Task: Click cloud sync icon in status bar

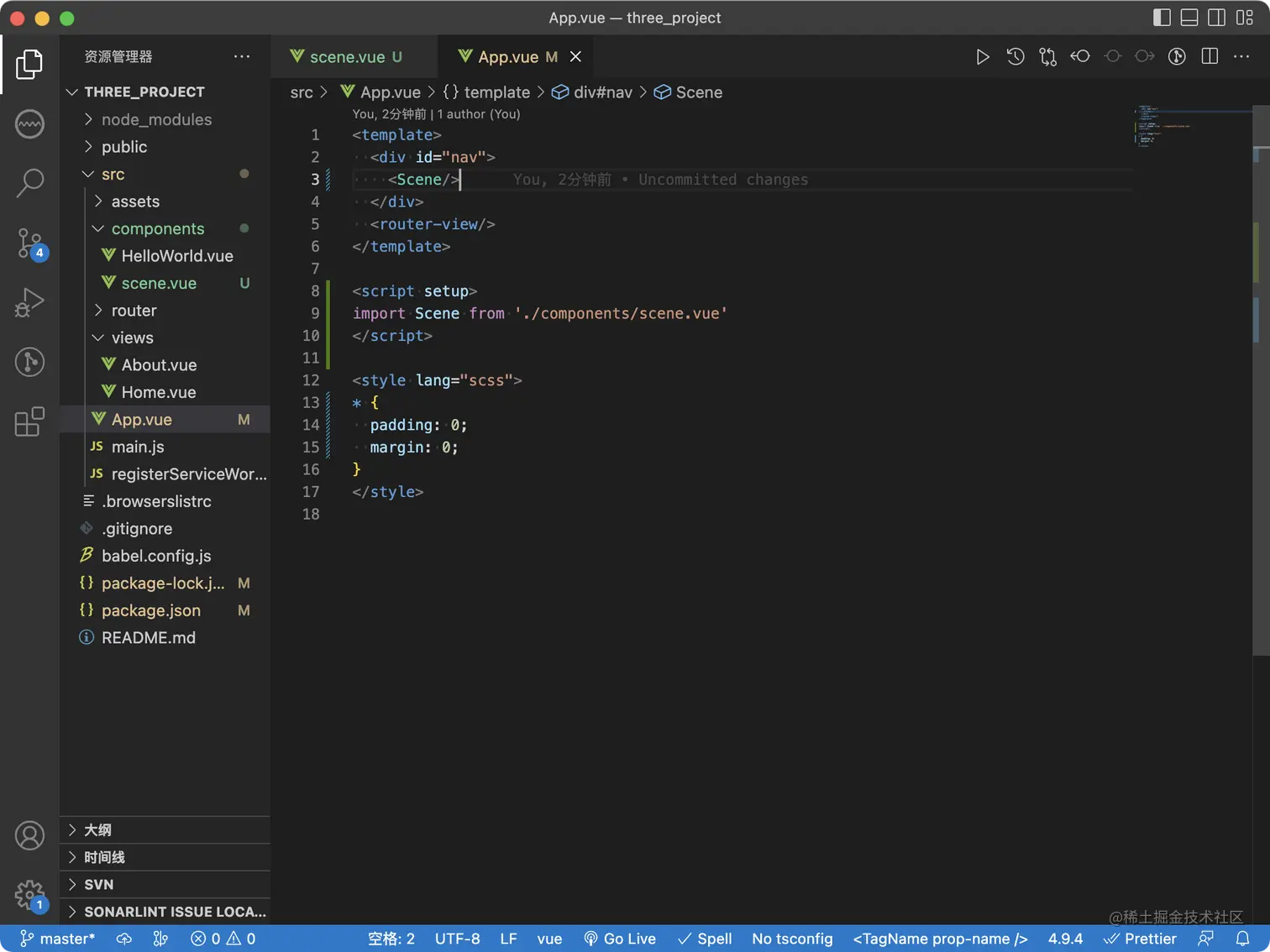Action: click(123, 939)
